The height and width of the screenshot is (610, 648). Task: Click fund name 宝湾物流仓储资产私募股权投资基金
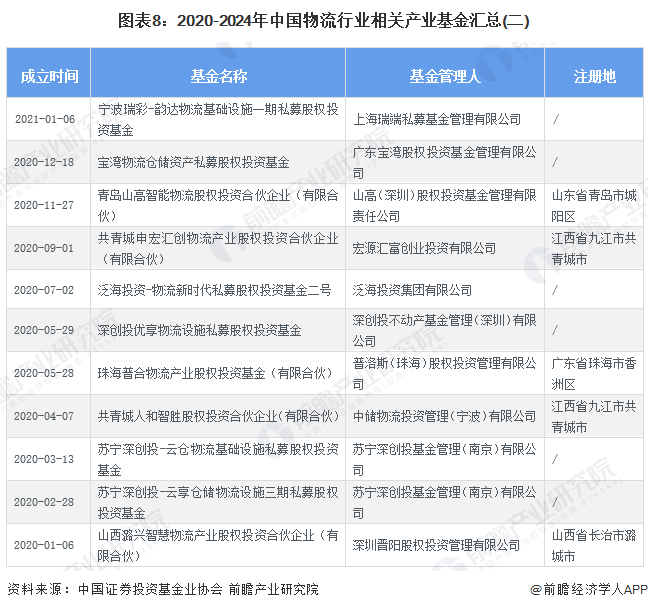(193, 162)
